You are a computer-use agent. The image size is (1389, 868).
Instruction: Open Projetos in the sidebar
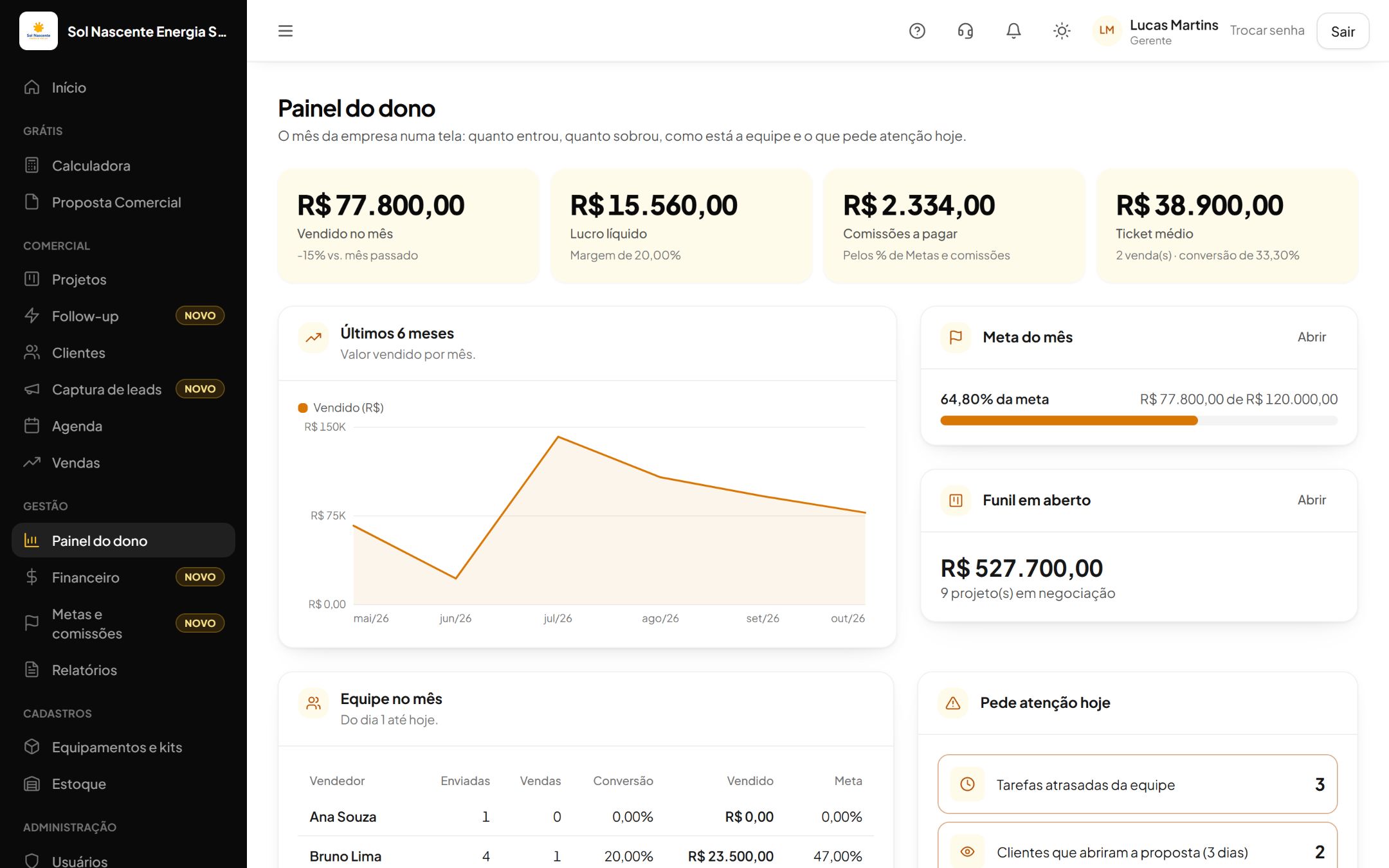point(123,280)
